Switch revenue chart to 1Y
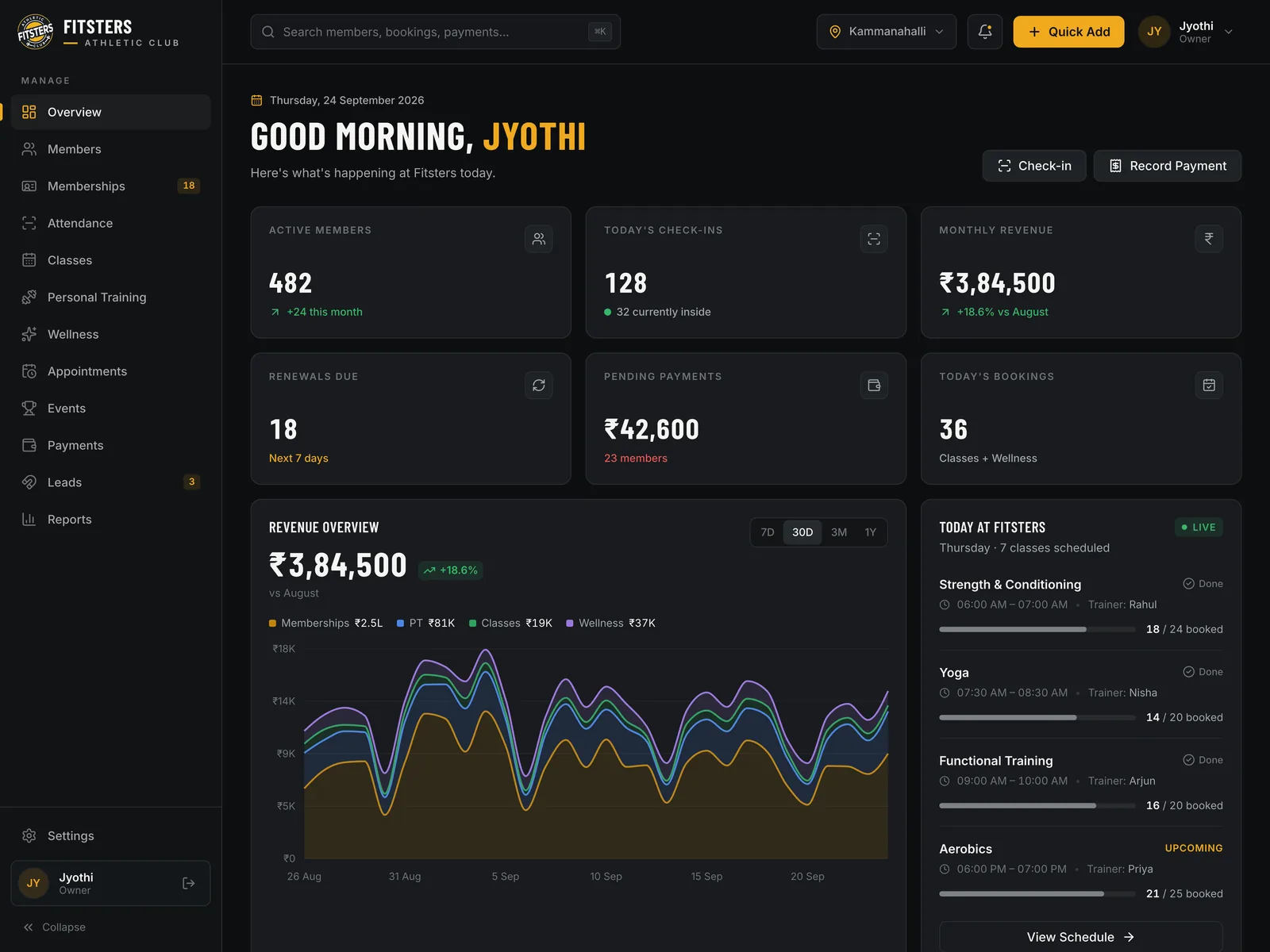The height and width of the screenshot is (952, 1270). click(870, 532)
